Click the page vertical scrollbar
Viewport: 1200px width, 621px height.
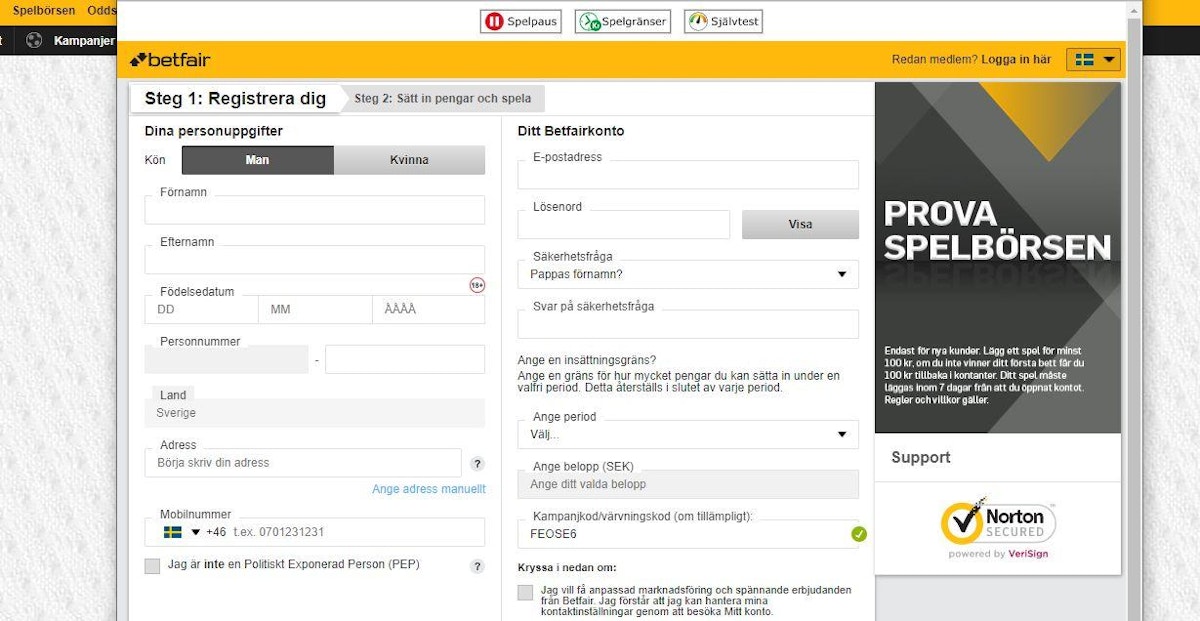[x=1134, y=310]
